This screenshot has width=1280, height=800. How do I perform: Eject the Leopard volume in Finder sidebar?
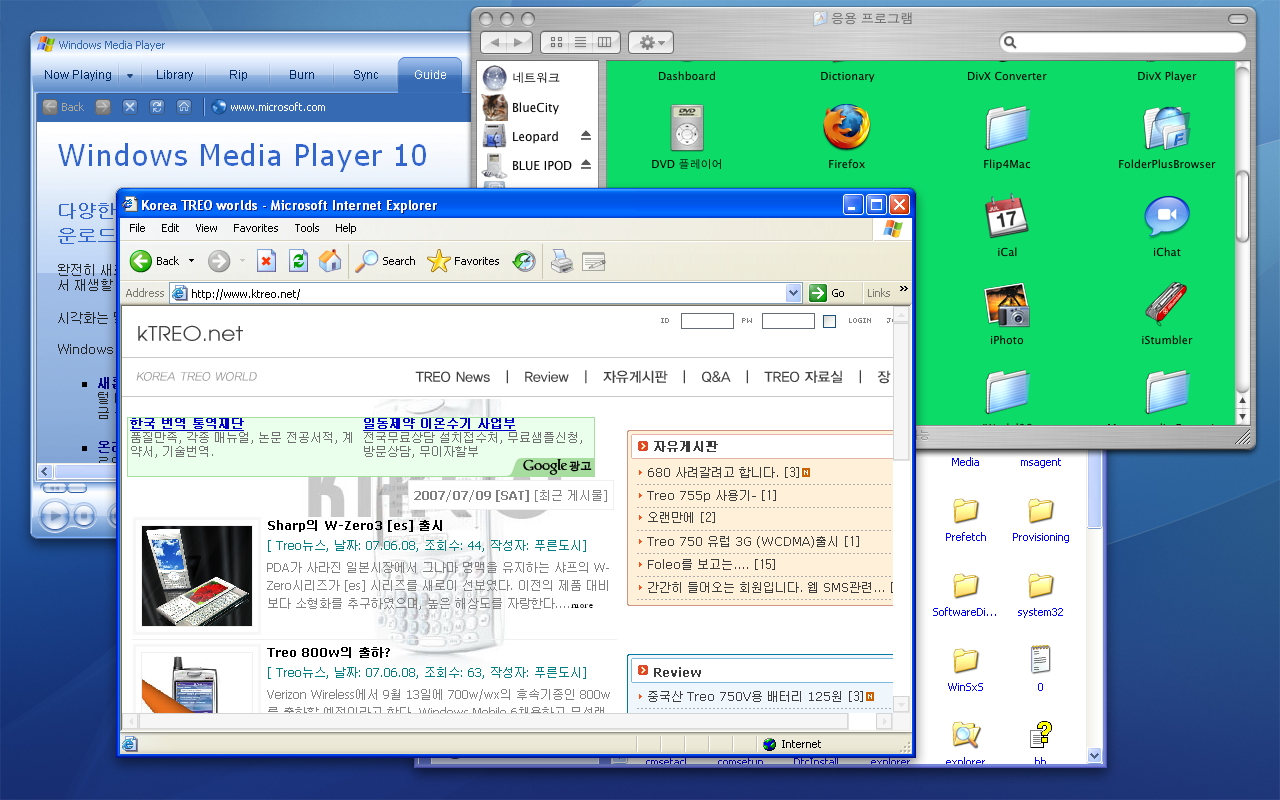[x=586, y=136]
